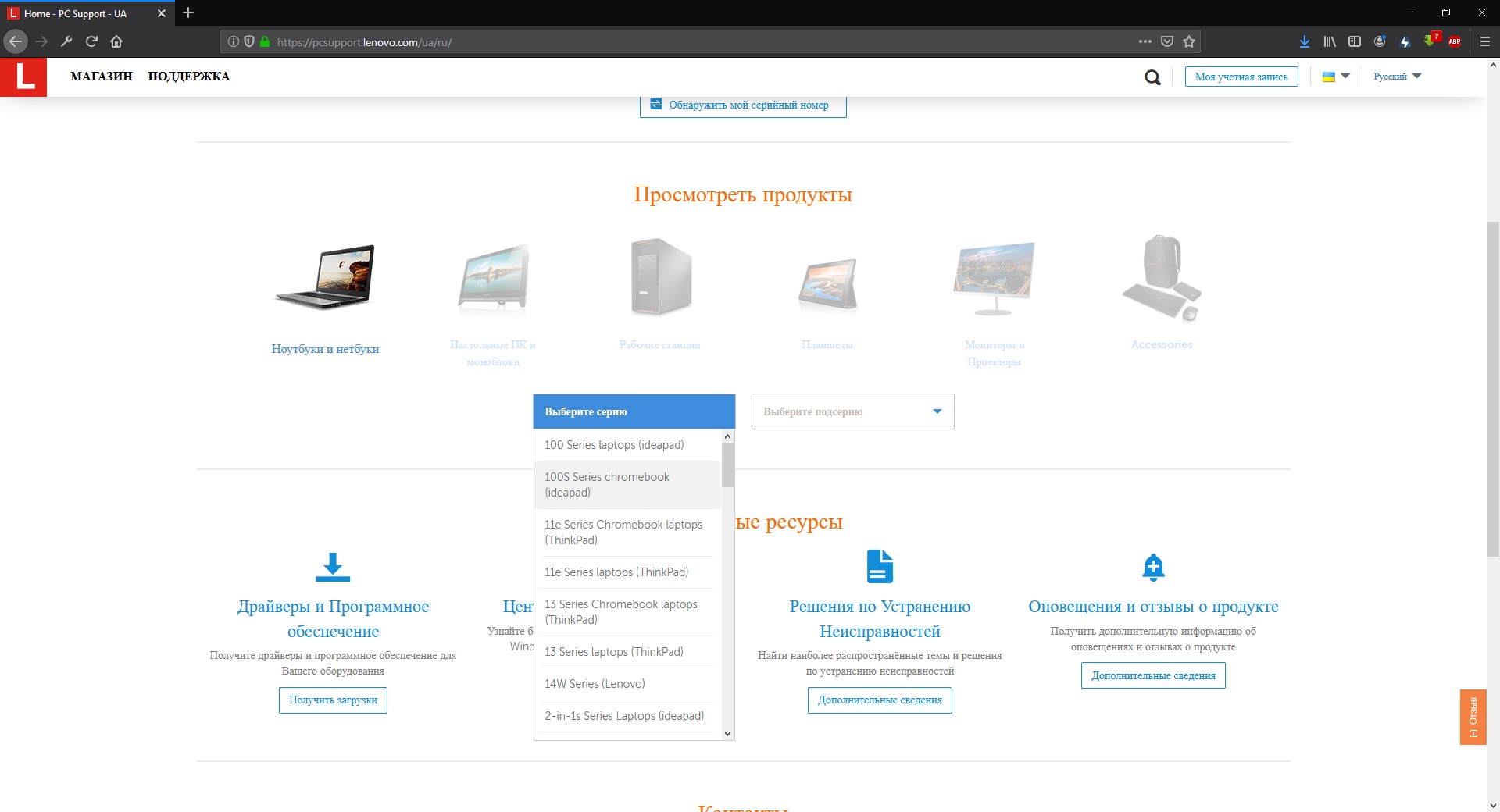Click the Lenovo logo icon
The height and width of the screenshot is (812, 1500).
click(x=23, y=77)
